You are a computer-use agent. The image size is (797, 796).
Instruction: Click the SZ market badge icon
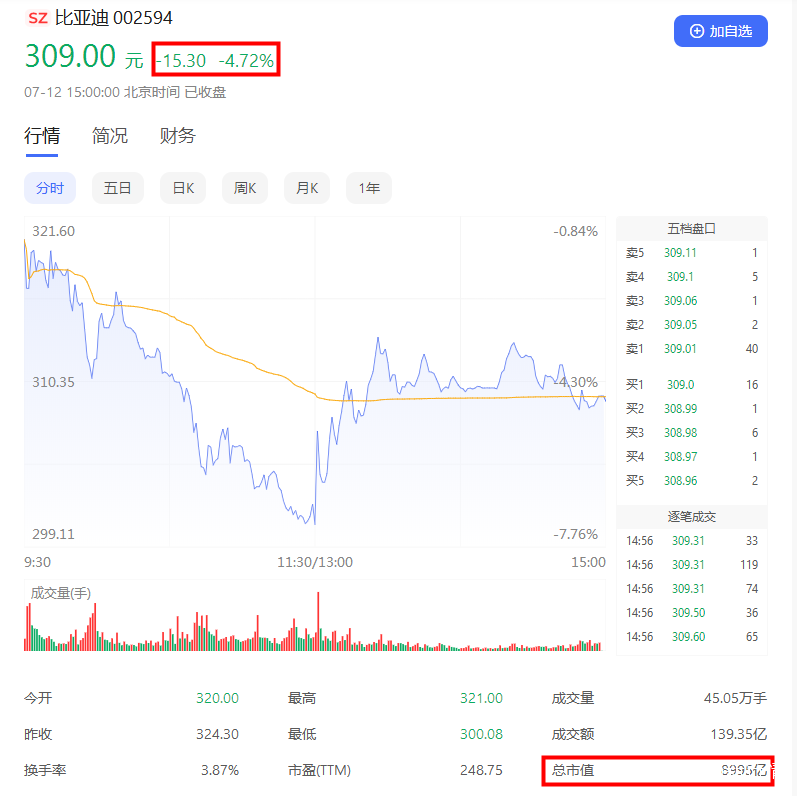38,18
